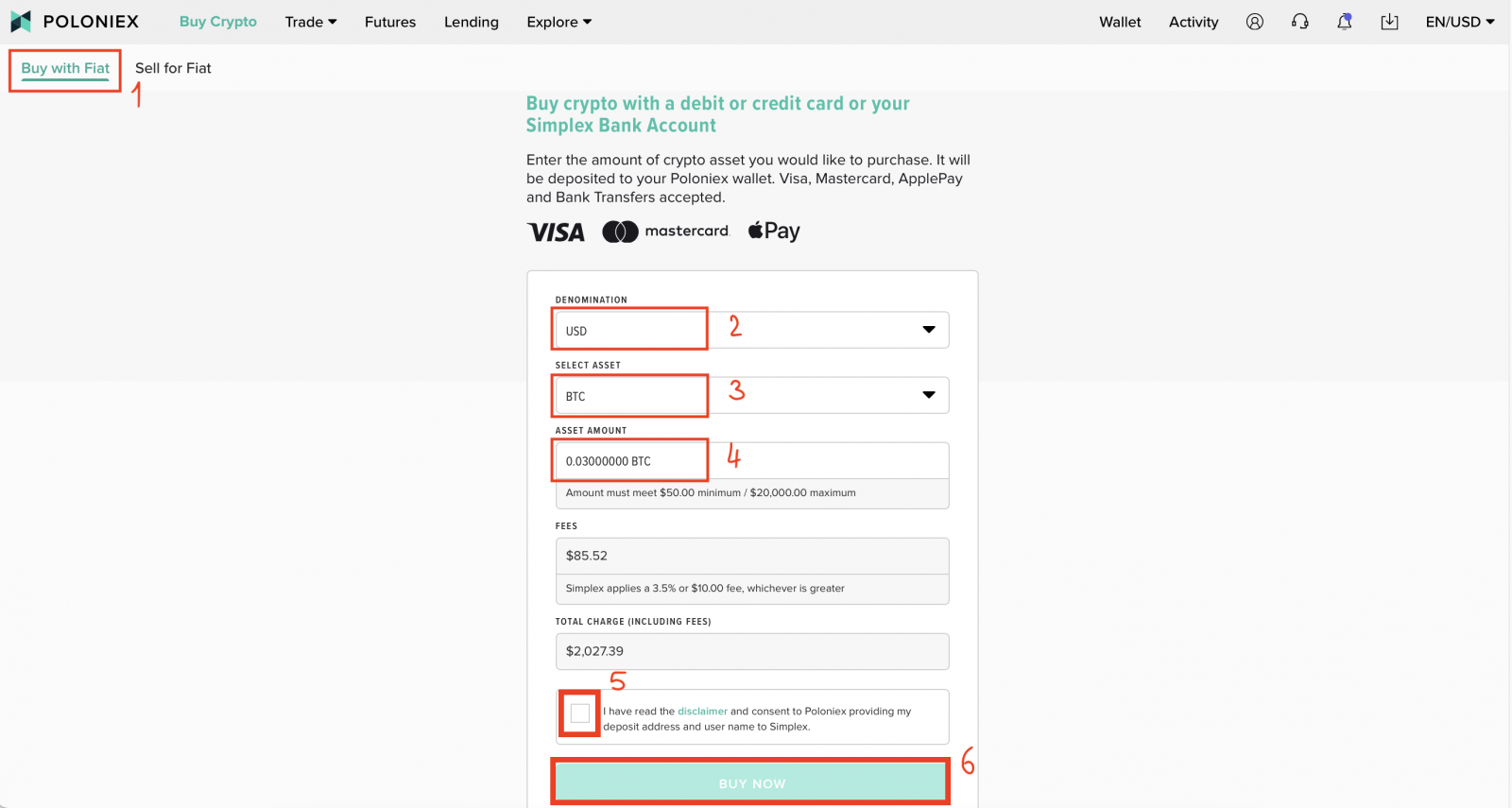This screenshot has width=1512, height=808.
Task: Open your profile account icon
Action: [x=1255, y=21]
